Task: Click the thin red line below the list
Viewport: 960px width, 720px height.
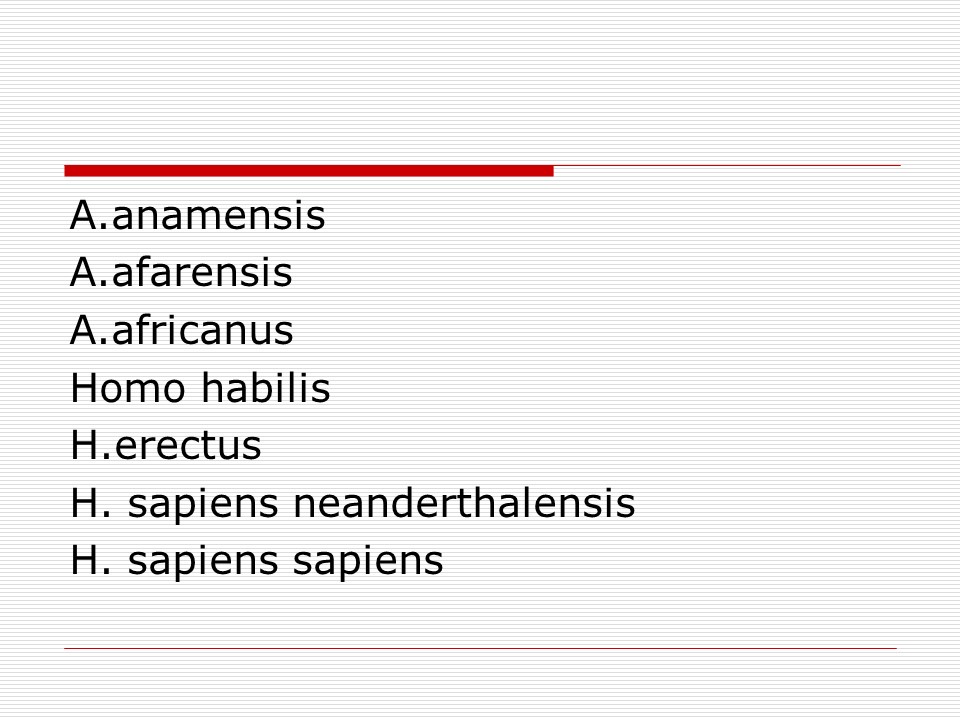Action: tap(480, 648)
